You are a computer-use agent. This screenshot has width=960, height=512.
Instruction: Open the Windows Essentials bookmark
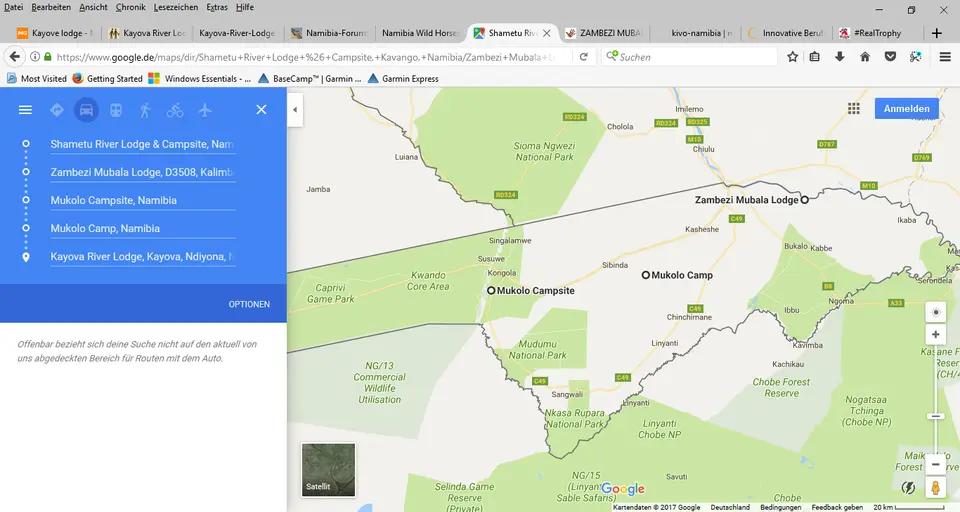click(200, 78)
